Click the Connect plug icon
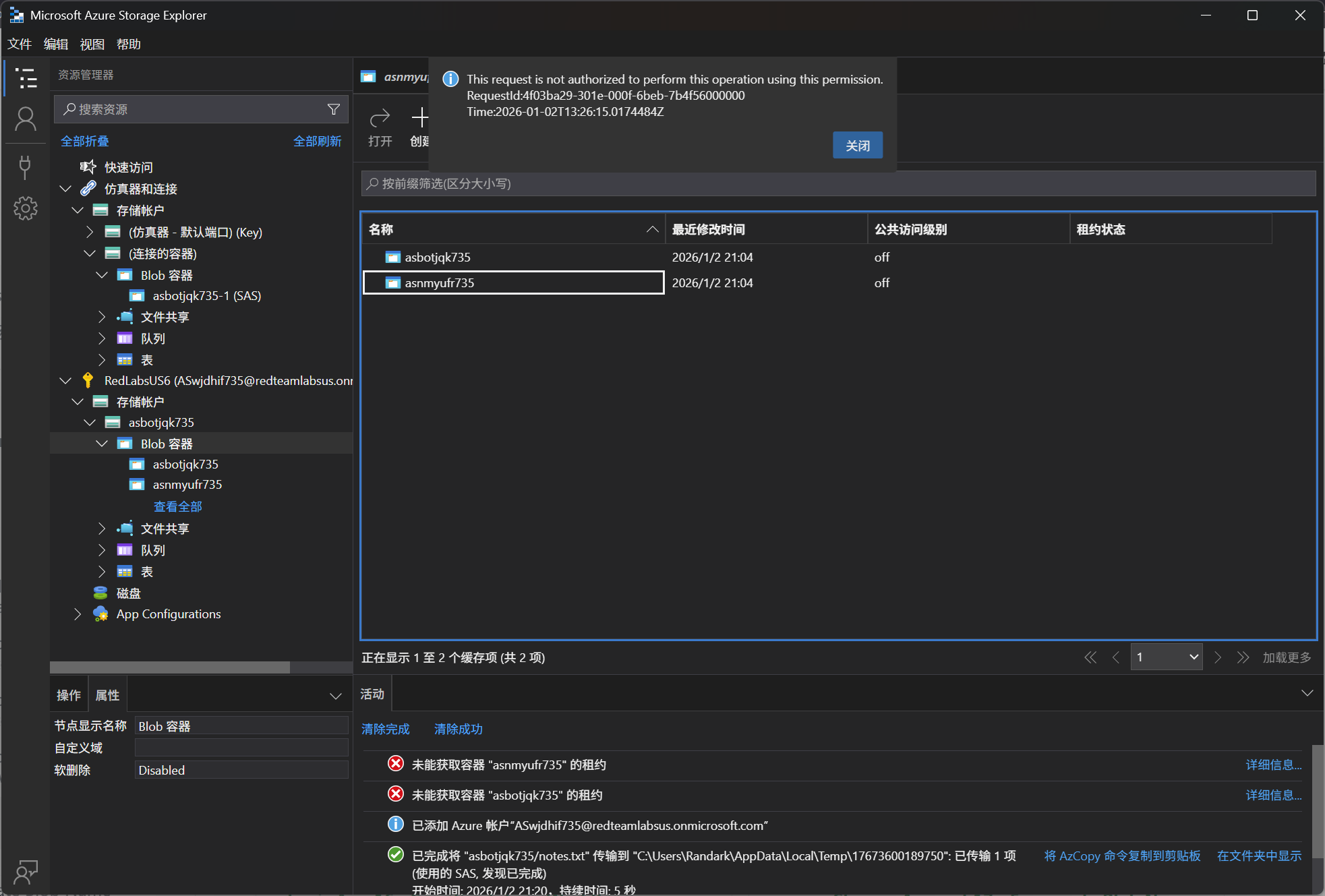 (x=26, y=167)
